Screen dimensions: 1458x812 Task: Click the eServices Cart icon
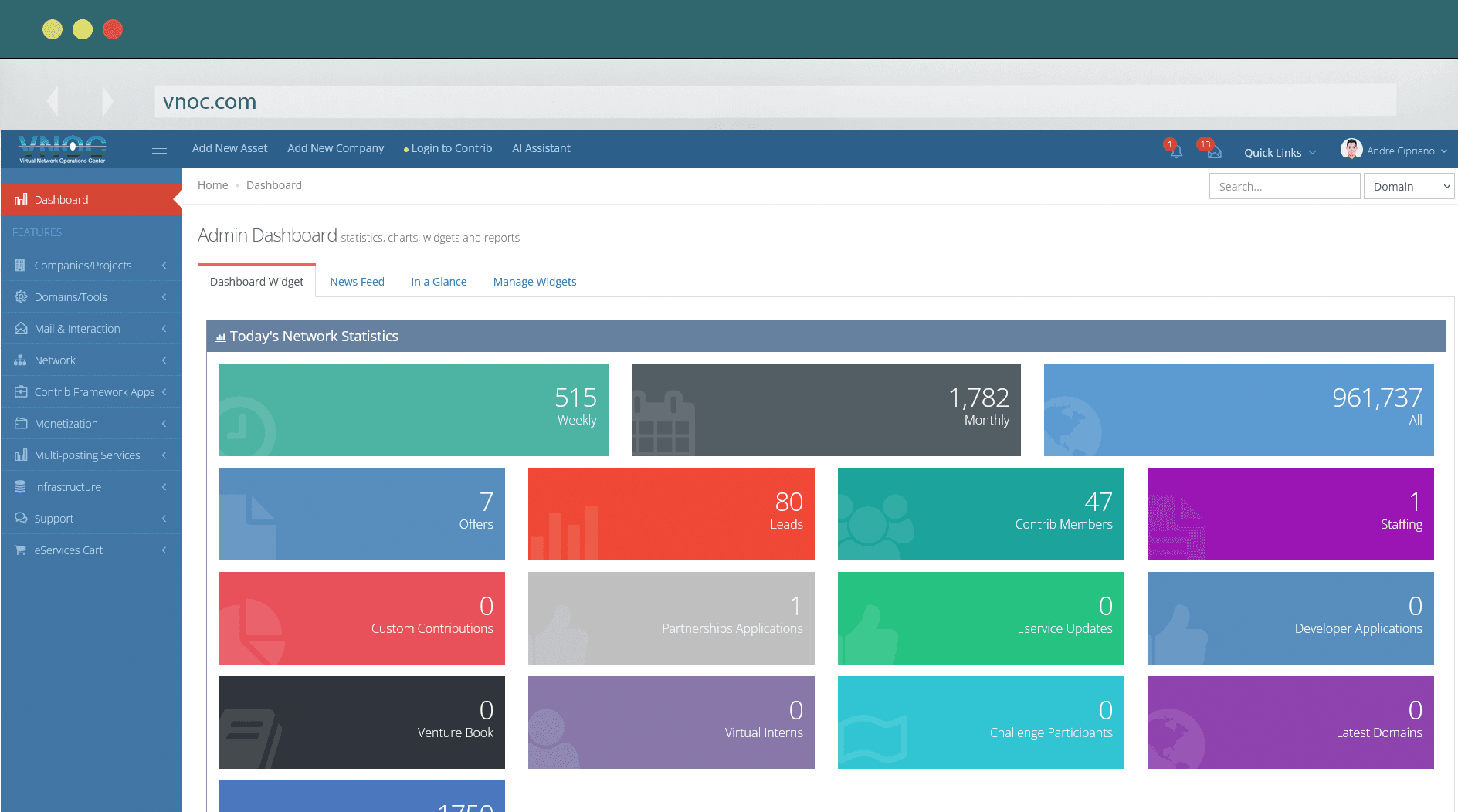click(21, 550)
